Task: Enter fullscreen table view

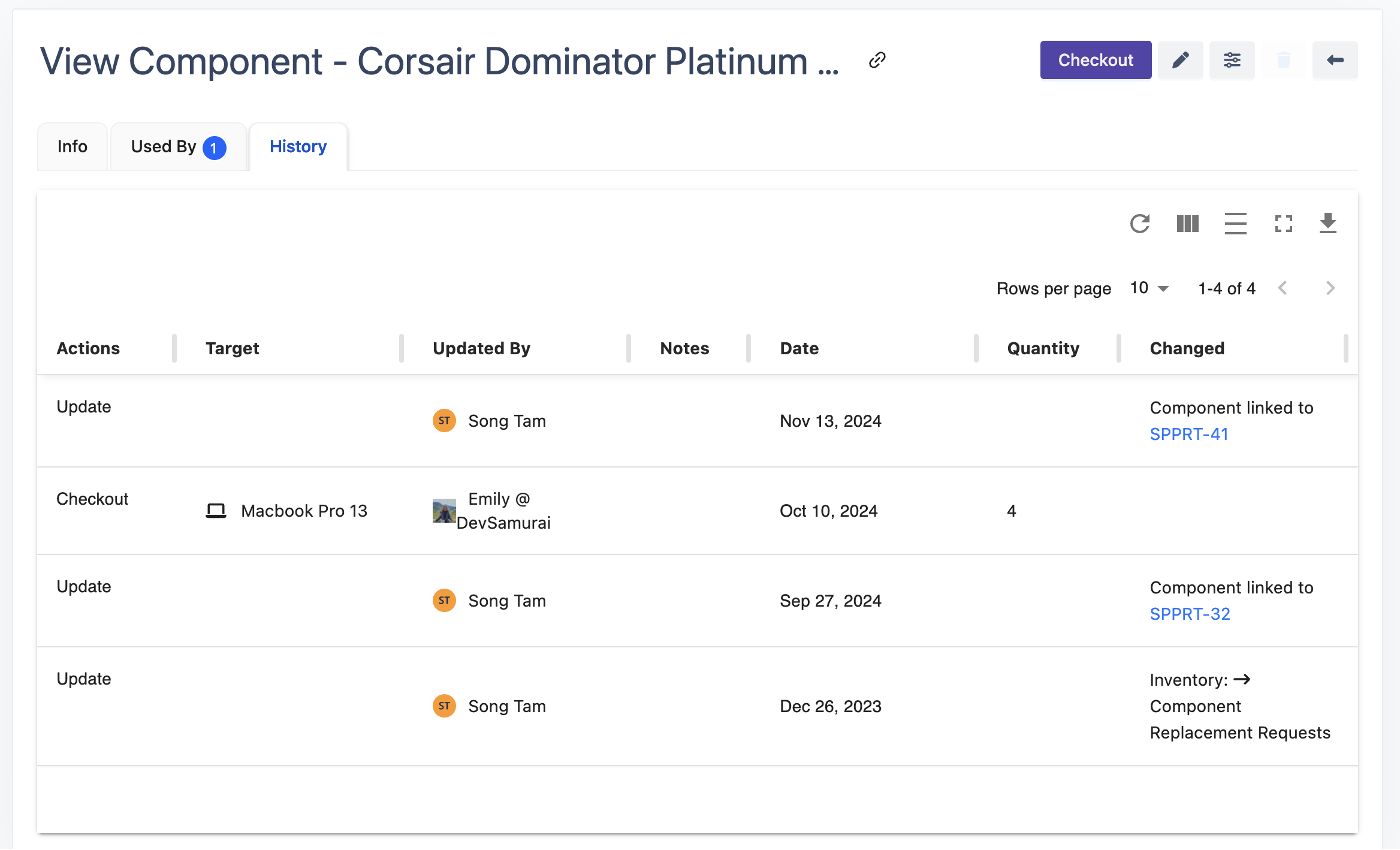Action: pos(1283,224)
